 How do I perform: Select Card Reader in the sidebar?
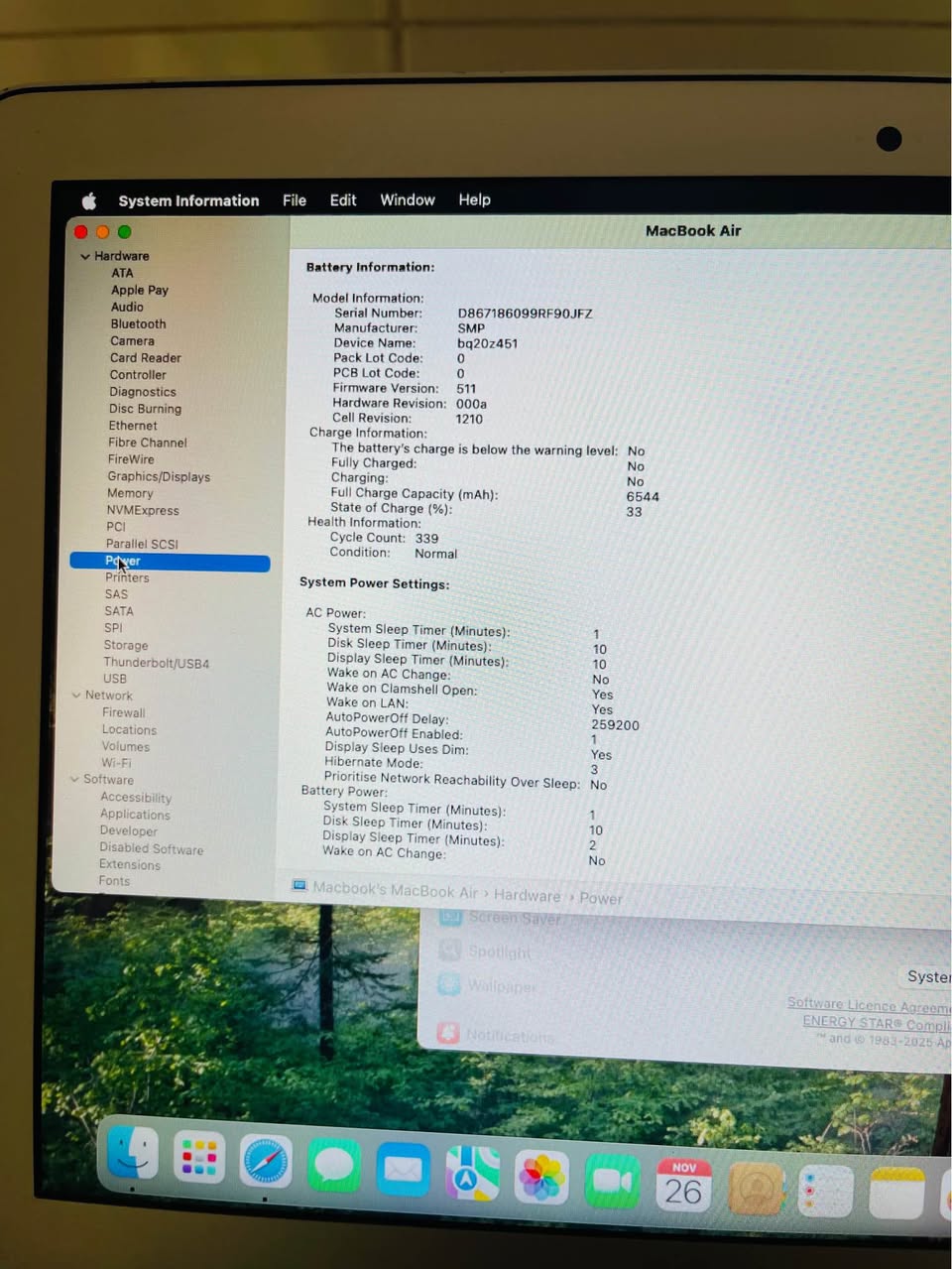pos(146,357)
